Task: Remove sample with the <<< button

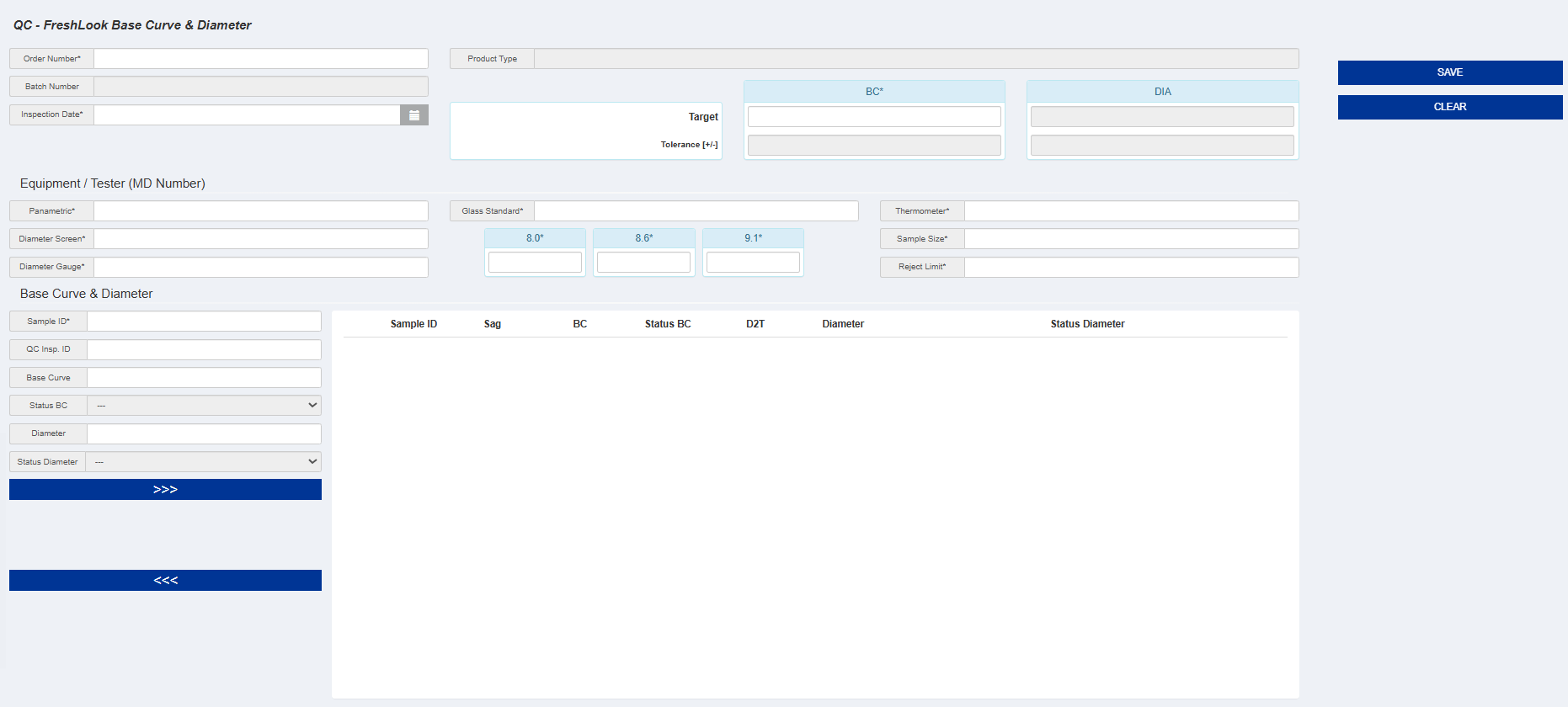Action: (x=165, y=581)
